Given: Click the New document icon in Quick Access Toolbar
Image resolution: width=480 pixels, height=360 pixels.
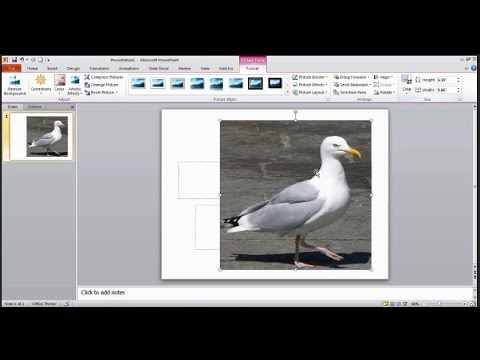Looking at the screenshot, I should coord(41,60).
